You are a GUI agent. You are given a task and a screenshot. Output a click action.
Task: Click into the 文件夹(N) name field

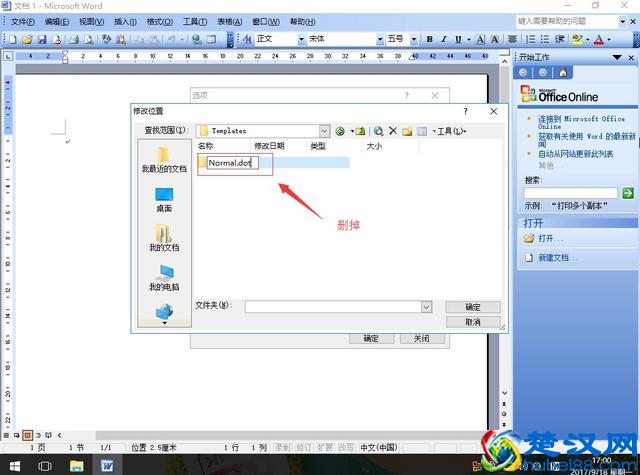(333, 306)
